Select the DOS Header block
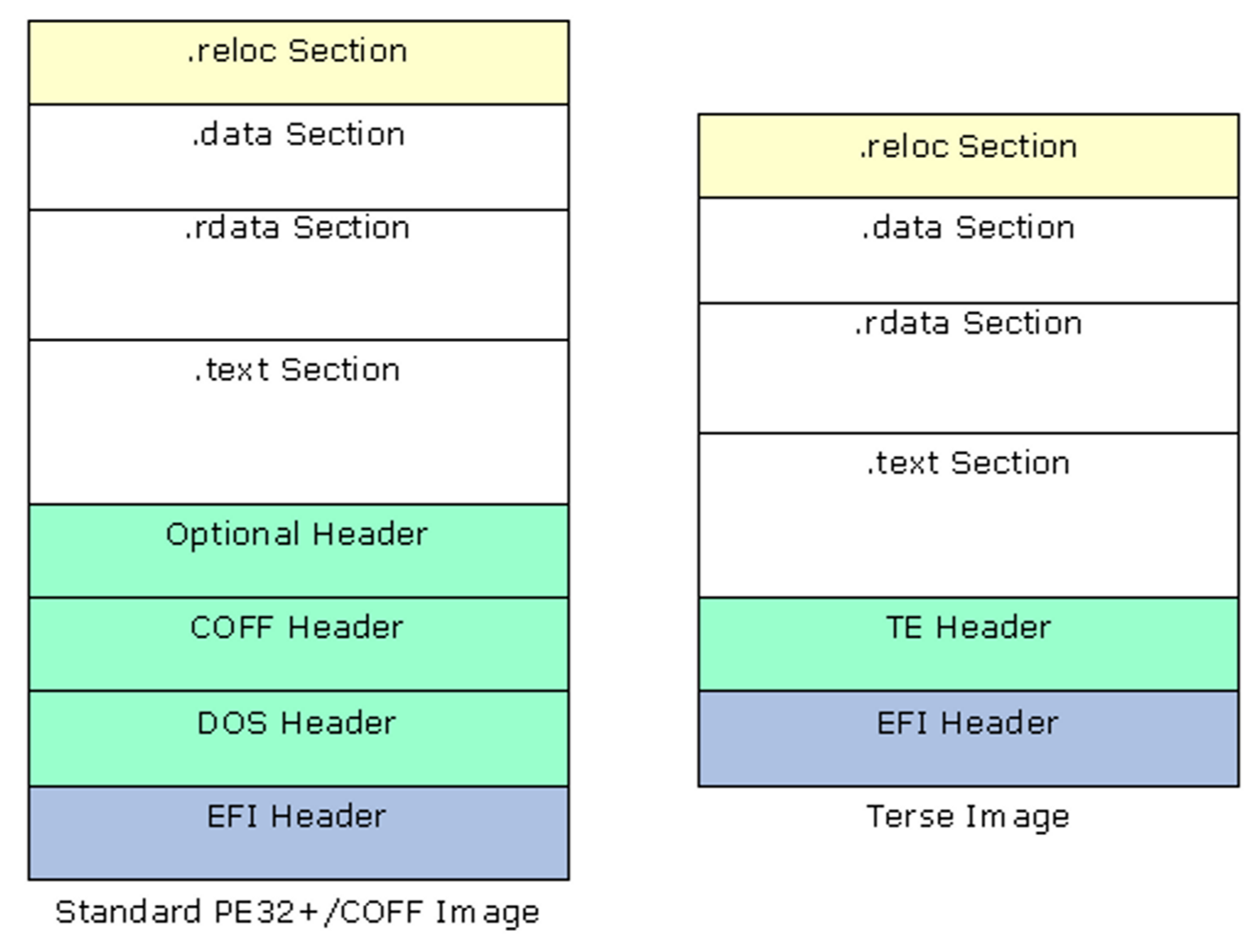1260x952 pixels. pos(298,739)
